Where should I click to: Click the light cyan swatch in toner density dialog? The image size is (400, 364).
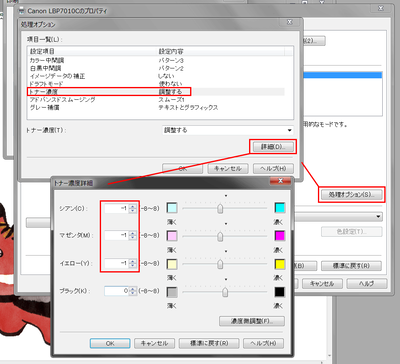tap(172, 208)
